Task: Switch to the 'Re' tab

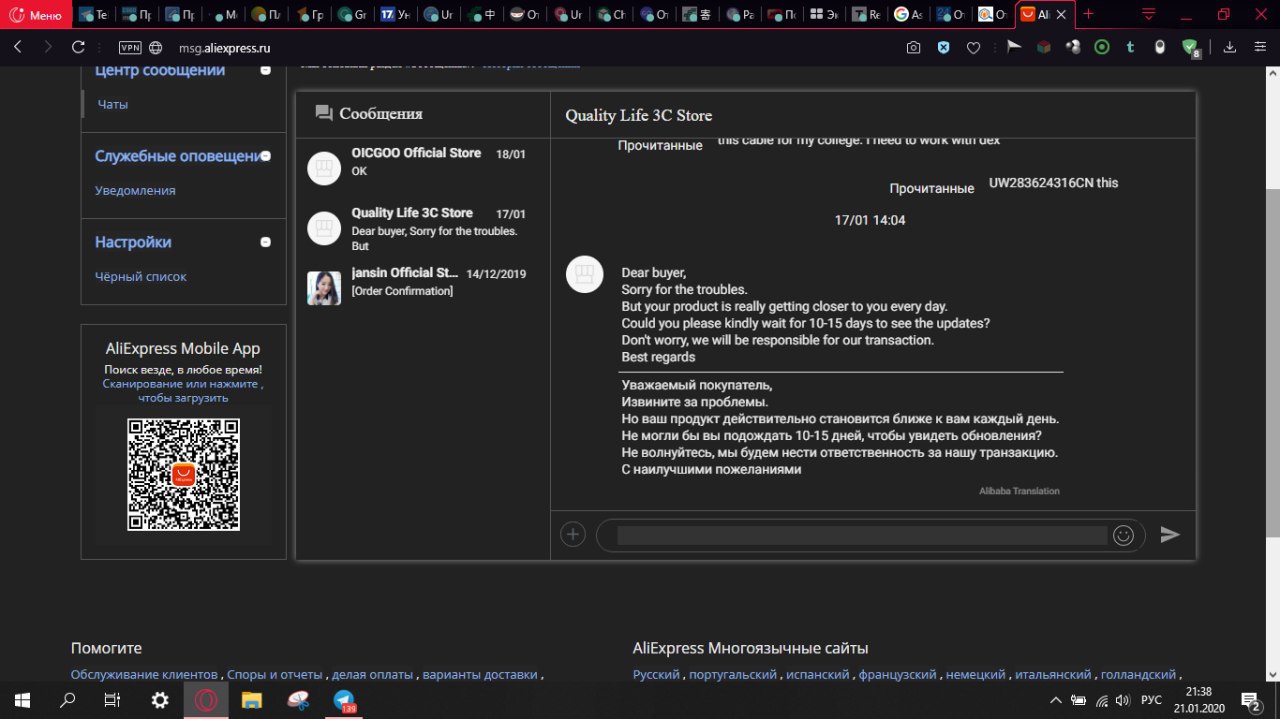Action: click(x=867, y=15)
